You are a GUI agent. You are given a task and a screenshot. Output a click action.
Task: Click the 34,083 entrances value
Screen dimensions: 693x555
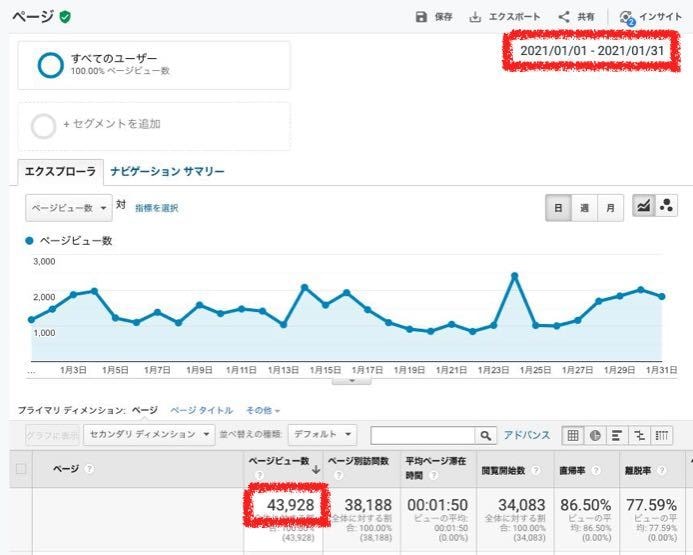click(522, 505)
